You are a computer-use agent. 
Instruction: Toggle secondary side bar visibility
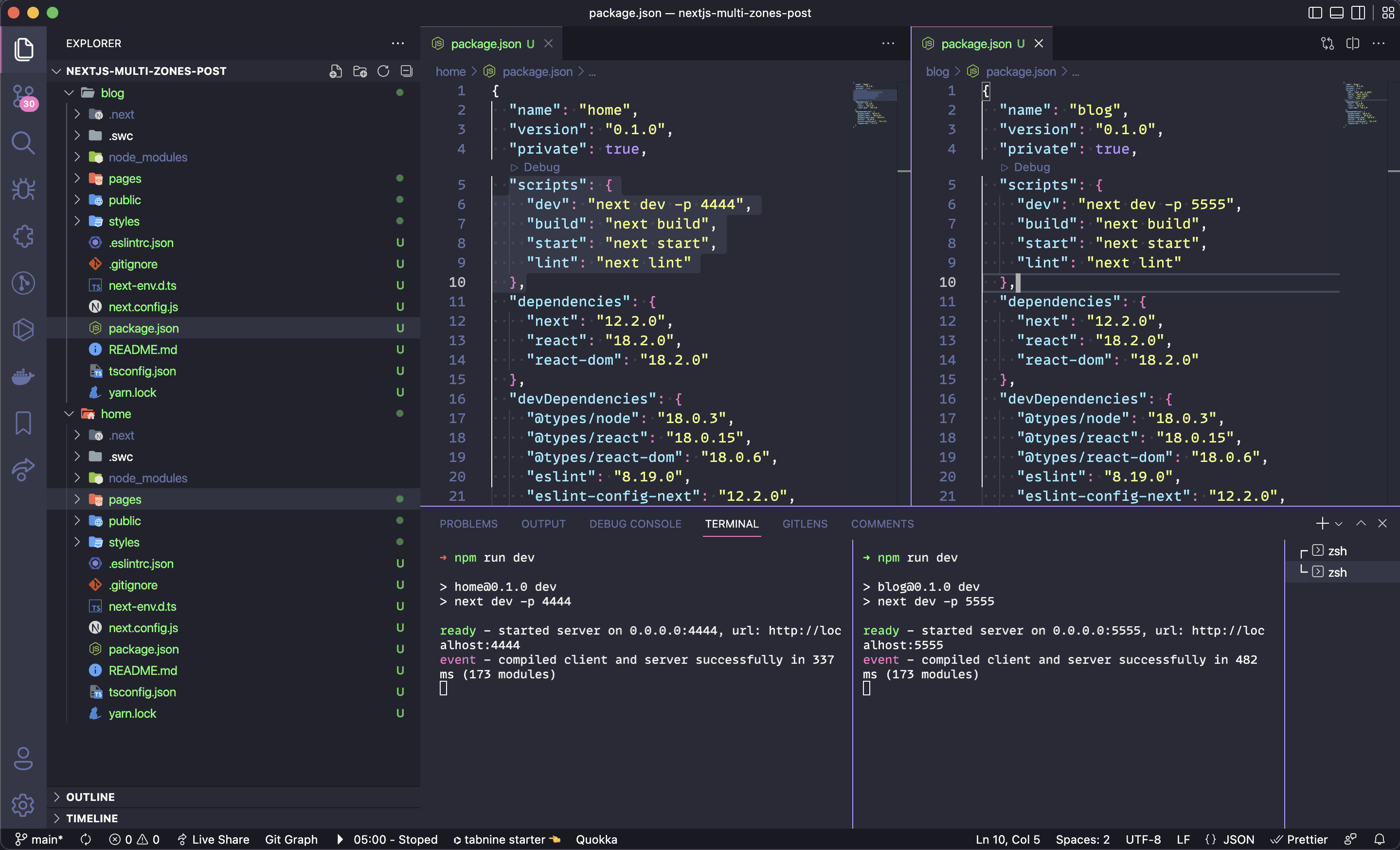tap(1358, 13)
